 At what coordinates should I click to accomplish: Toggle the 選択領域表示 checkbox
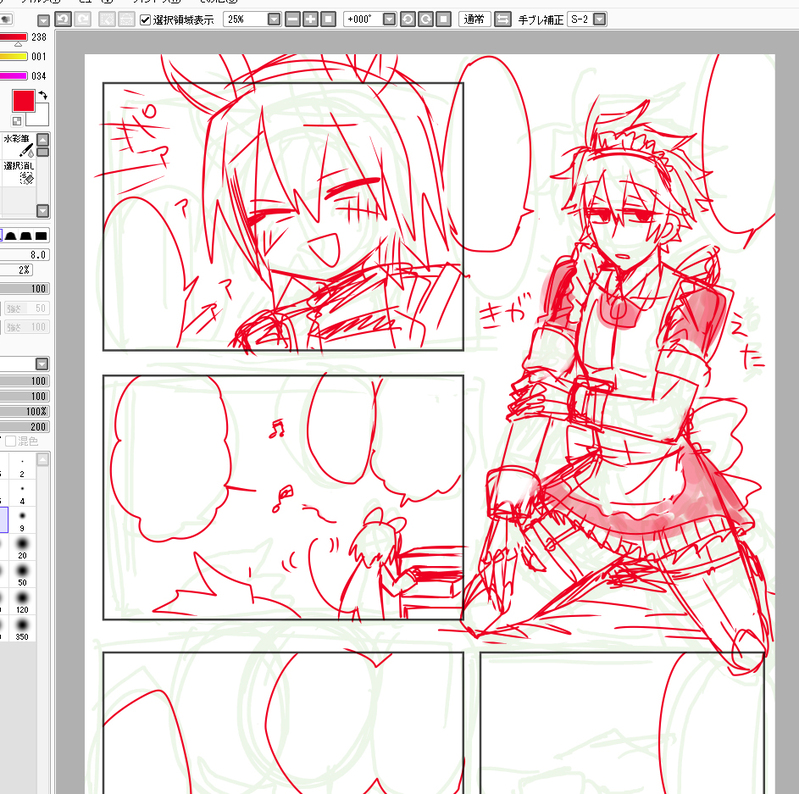(x=145, y=20)
